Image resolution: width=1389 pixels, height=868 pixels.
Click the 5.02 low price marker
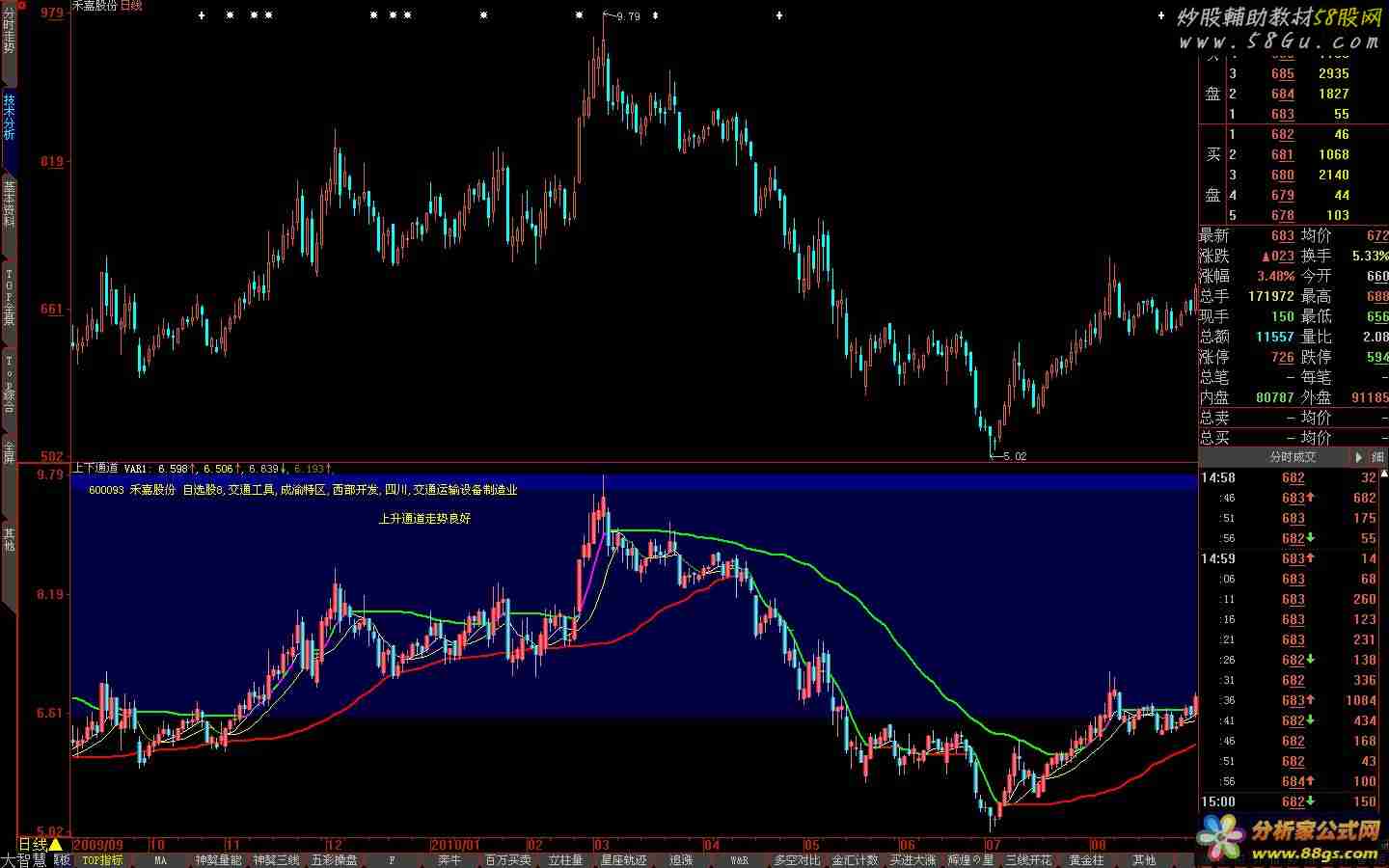click(1015, 456)
